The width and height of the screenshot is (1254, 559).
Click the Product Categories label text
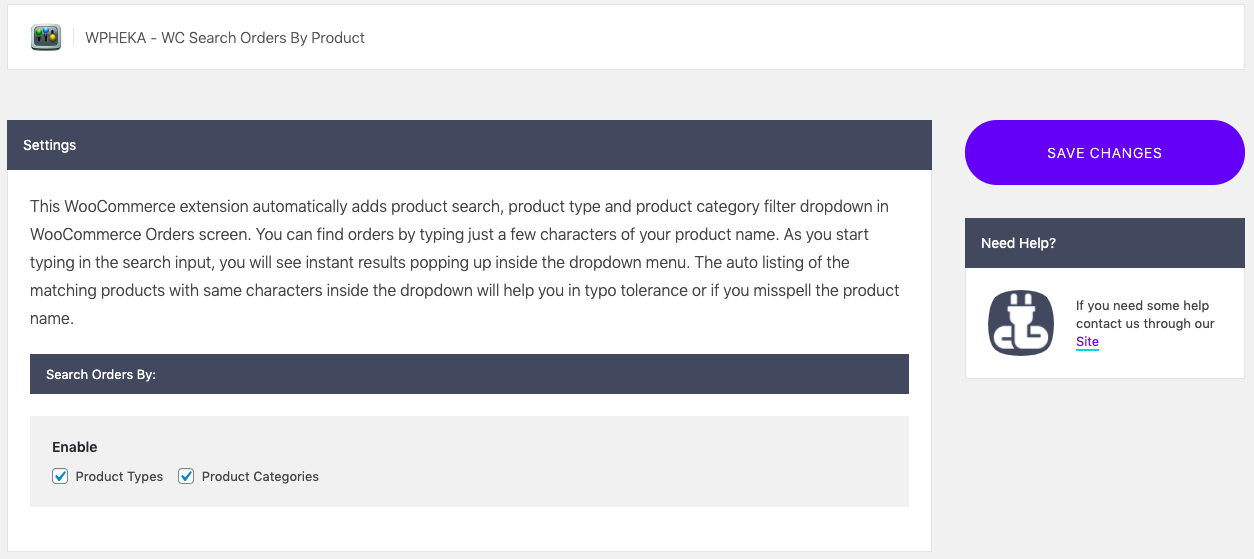[x=260, y=477]
